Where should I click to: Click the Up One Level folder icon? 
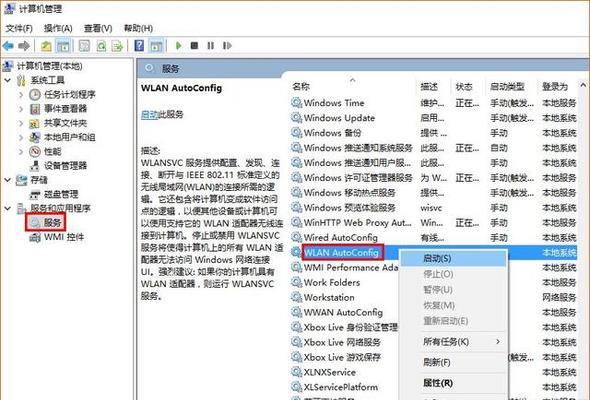[46, 46]
